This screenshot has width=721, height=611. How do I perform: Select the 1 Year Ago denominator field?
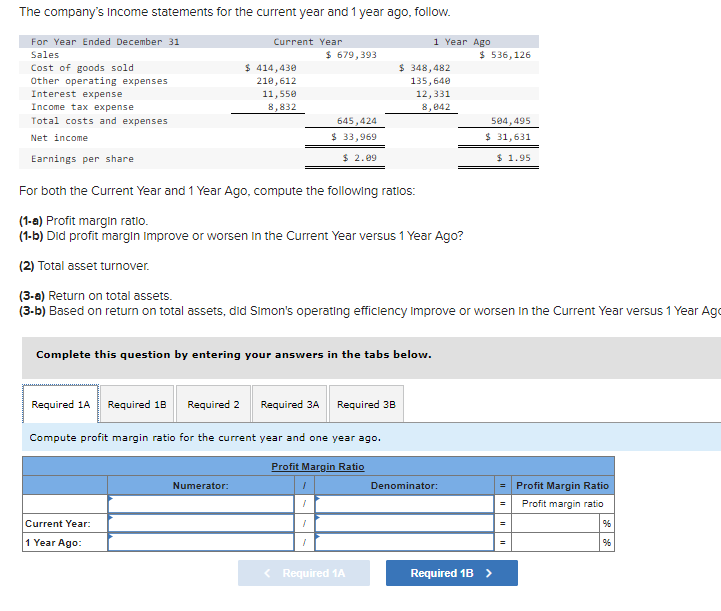[404, 542]
